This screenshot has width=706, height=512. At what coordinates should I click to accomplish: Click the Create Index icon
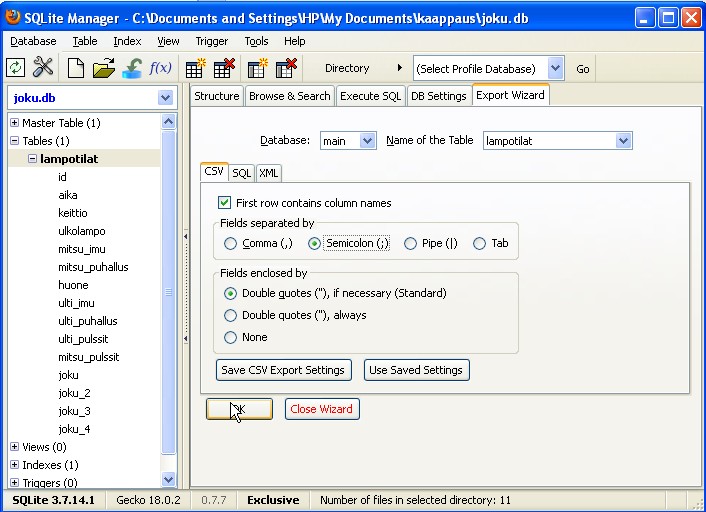tap(257, 68)
